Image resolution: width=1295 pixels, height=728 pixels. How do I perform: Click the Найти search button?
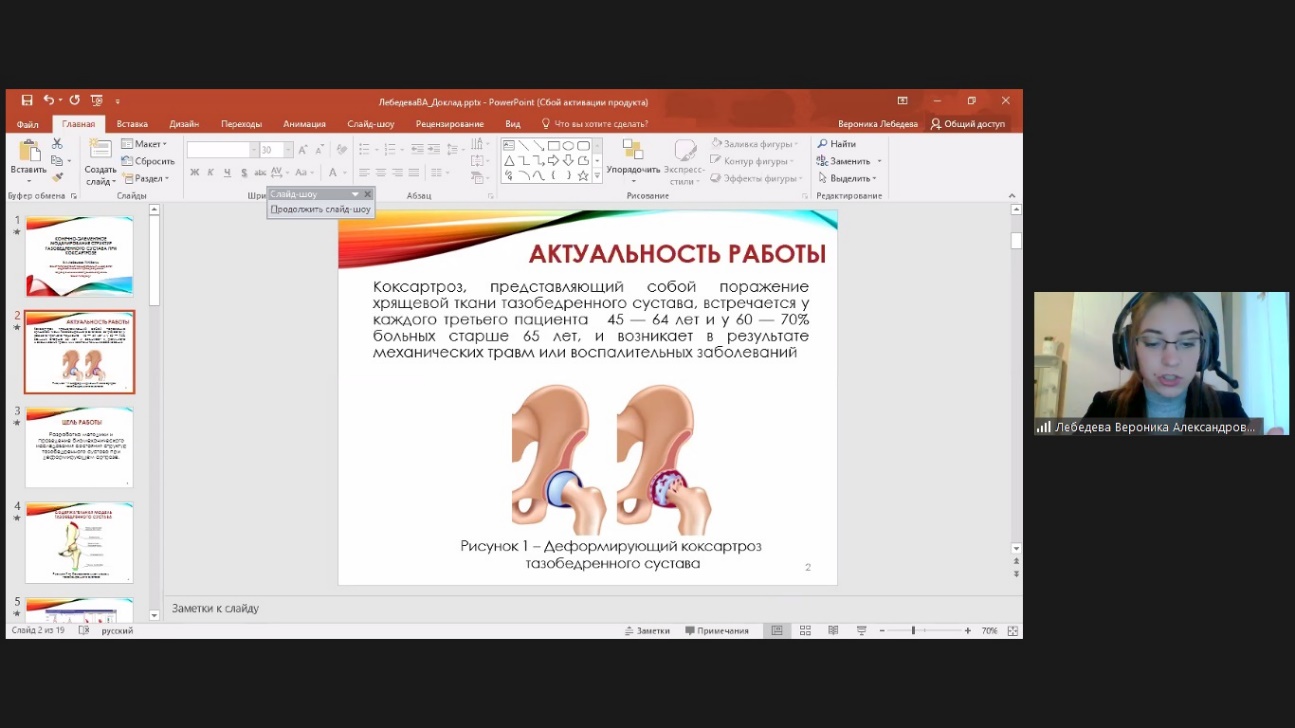(x=837, y=144)
